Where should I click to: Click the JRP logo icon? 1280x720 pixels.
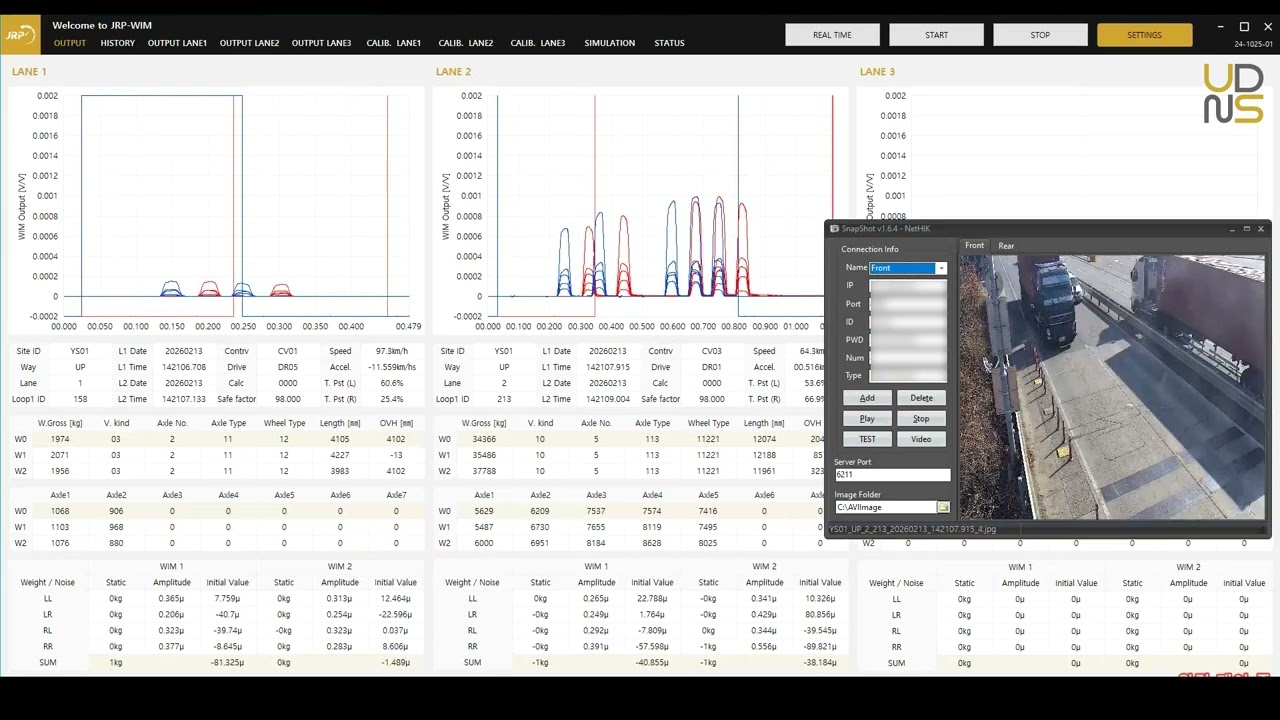point(20,34)
